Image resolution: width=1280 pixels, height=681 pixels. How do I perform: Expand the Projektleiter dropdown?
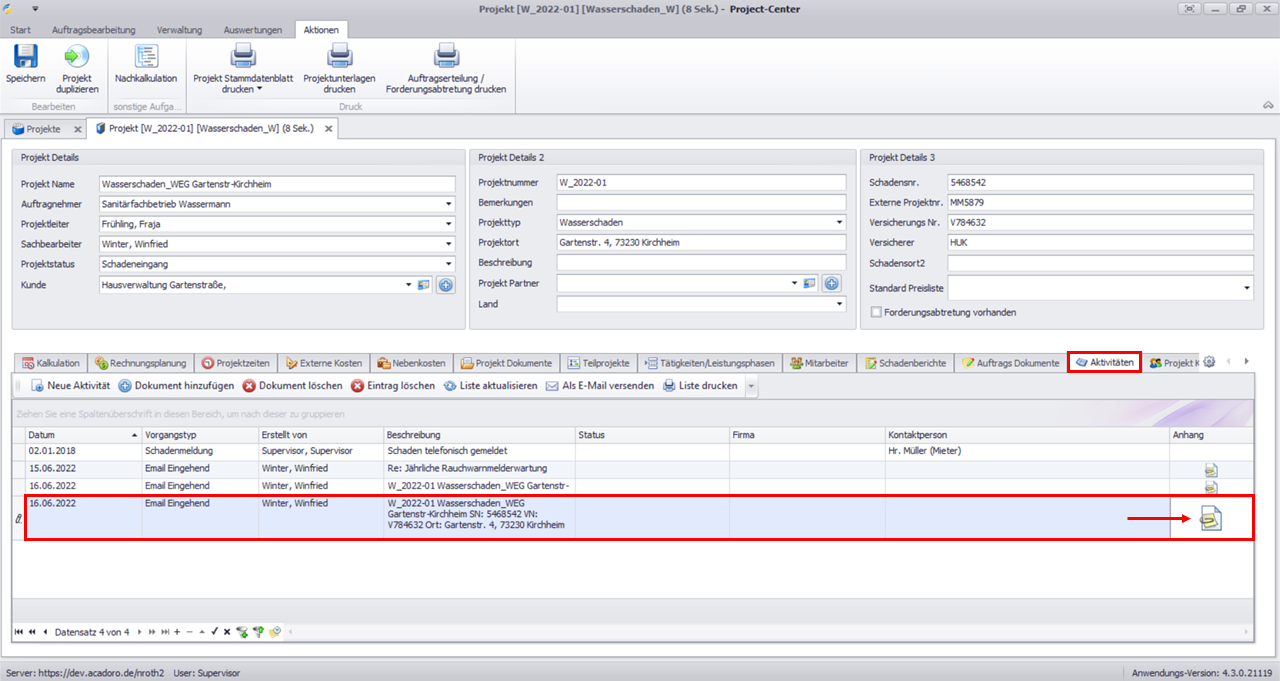pos(449,224)
